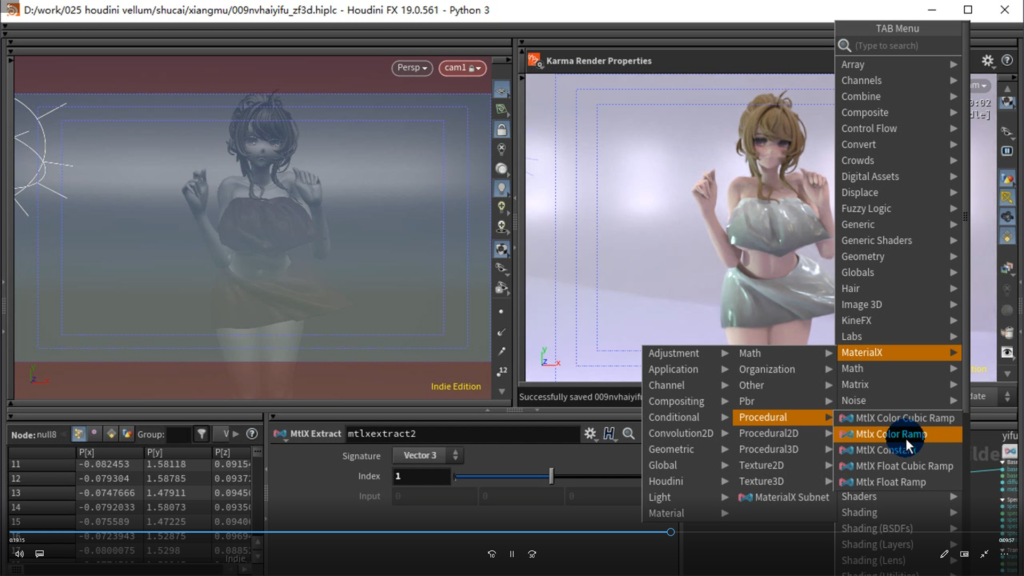Click the Index value input field
1024x576 pixels.
pyautogui.click(x=420, y=476)
